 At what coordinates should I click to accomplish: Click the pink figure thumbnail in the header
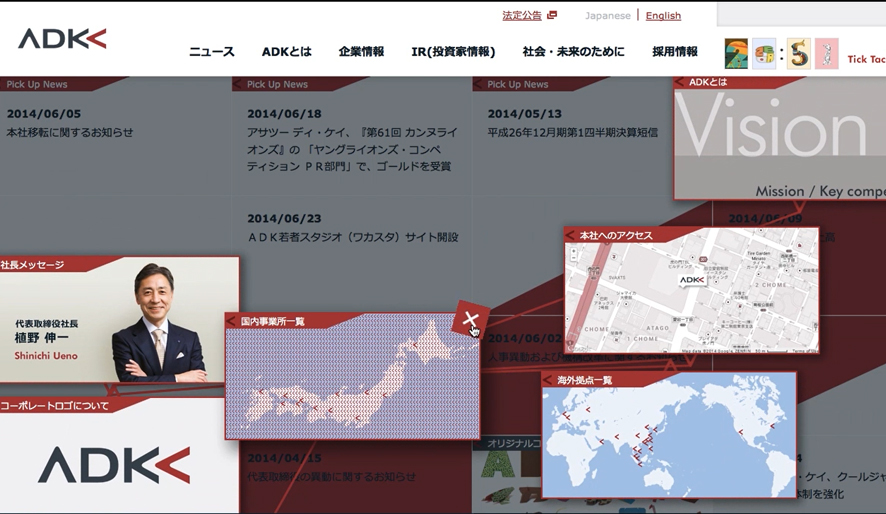826,54
